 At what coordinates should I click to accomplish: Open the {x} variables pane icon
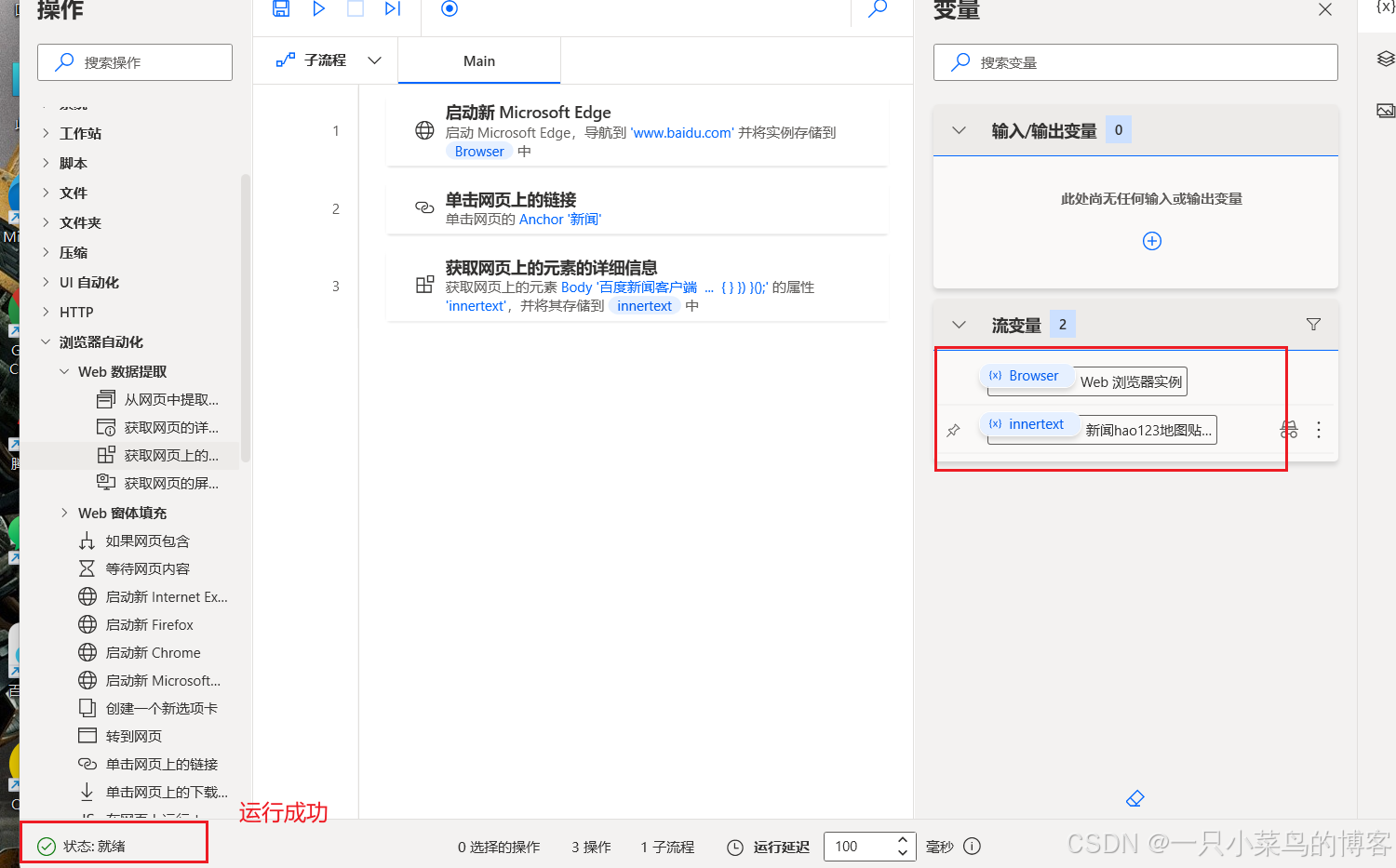(x=1386, y=7)
